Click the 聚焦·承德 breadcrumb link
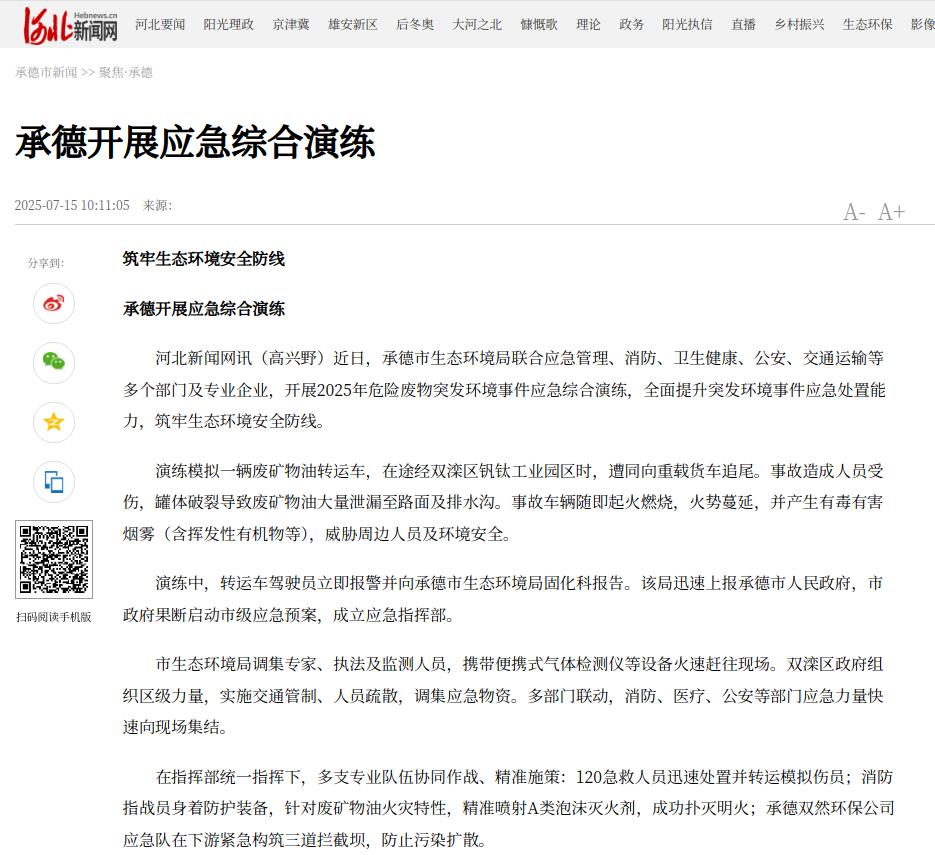This screenshot has height=855, width=935. pos(126,73)
